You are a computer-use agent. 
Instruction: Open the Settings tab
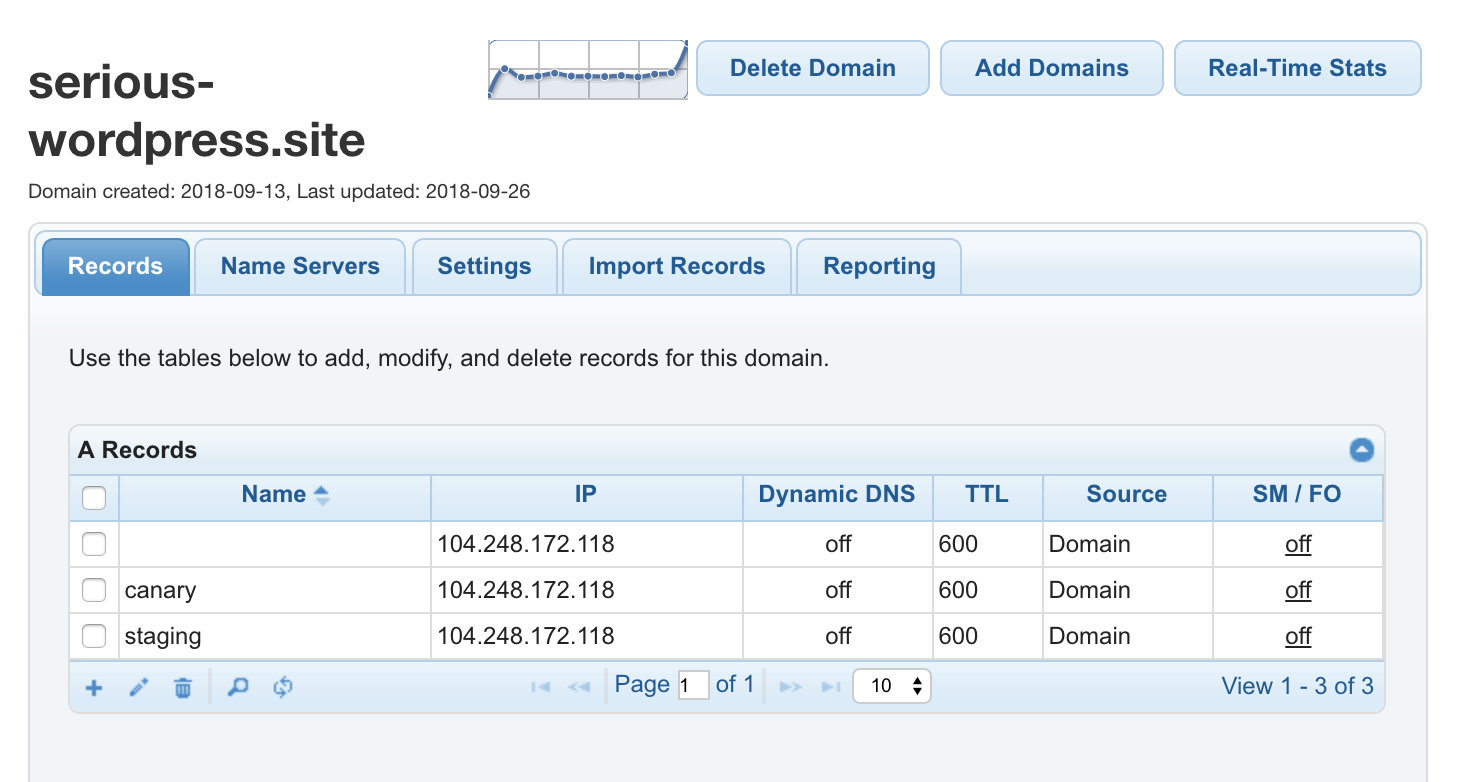click(x=485, y=267)
